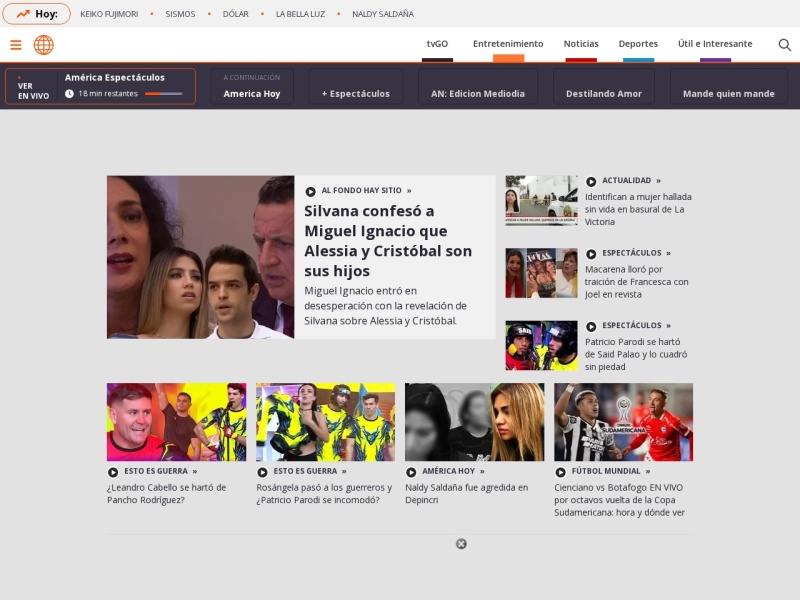
Task: Click play icon beside Actualidad label
Action: point(591,181)
